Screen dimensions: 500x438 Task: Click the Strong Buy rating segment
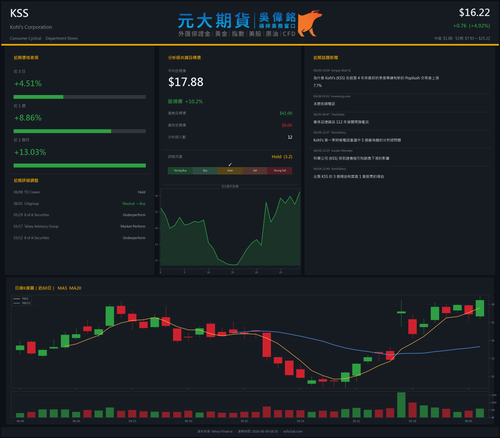[x=180, y=171]
